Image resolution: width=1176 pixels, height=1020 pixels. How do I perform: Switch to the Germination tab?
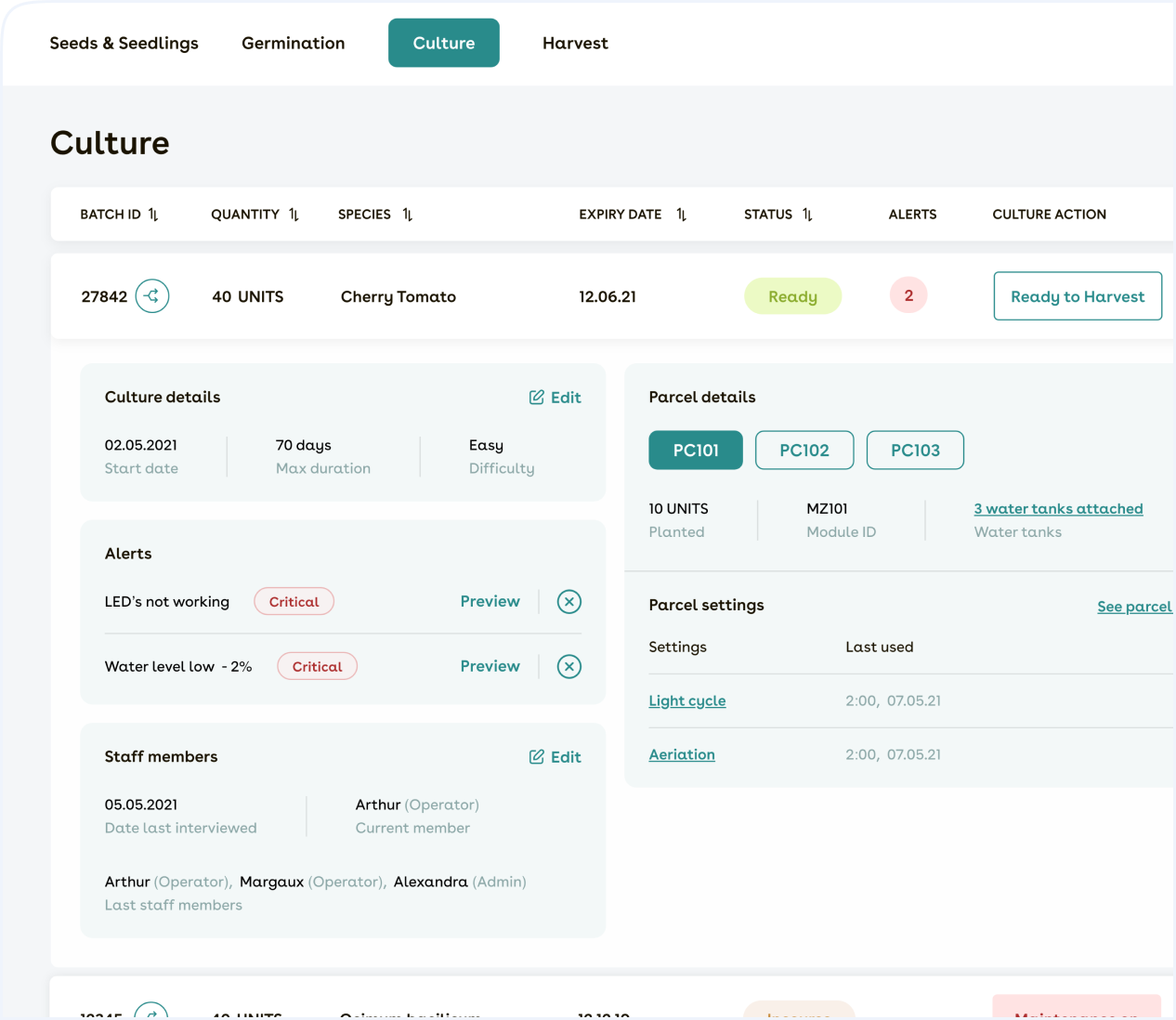[293, 44]
